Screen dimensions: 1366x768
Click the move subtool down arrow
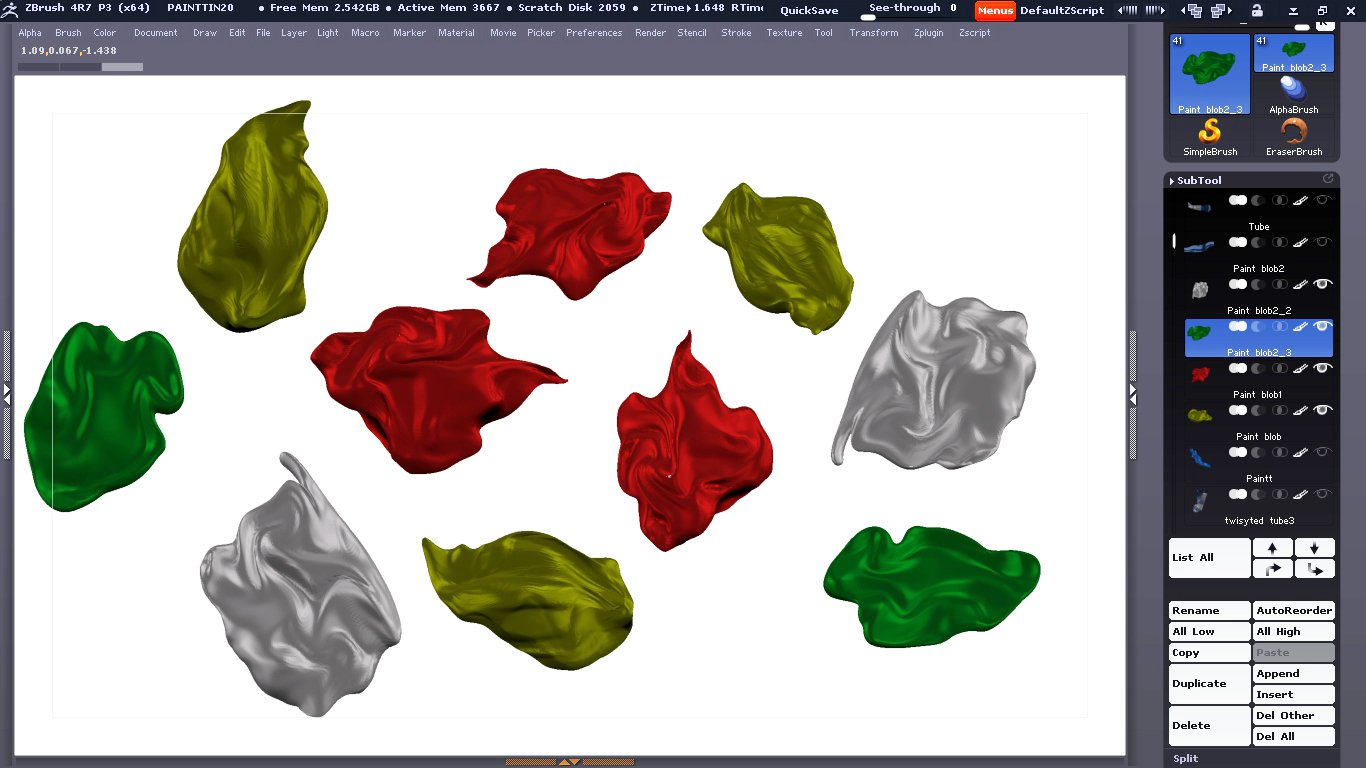click(1314, 548)
